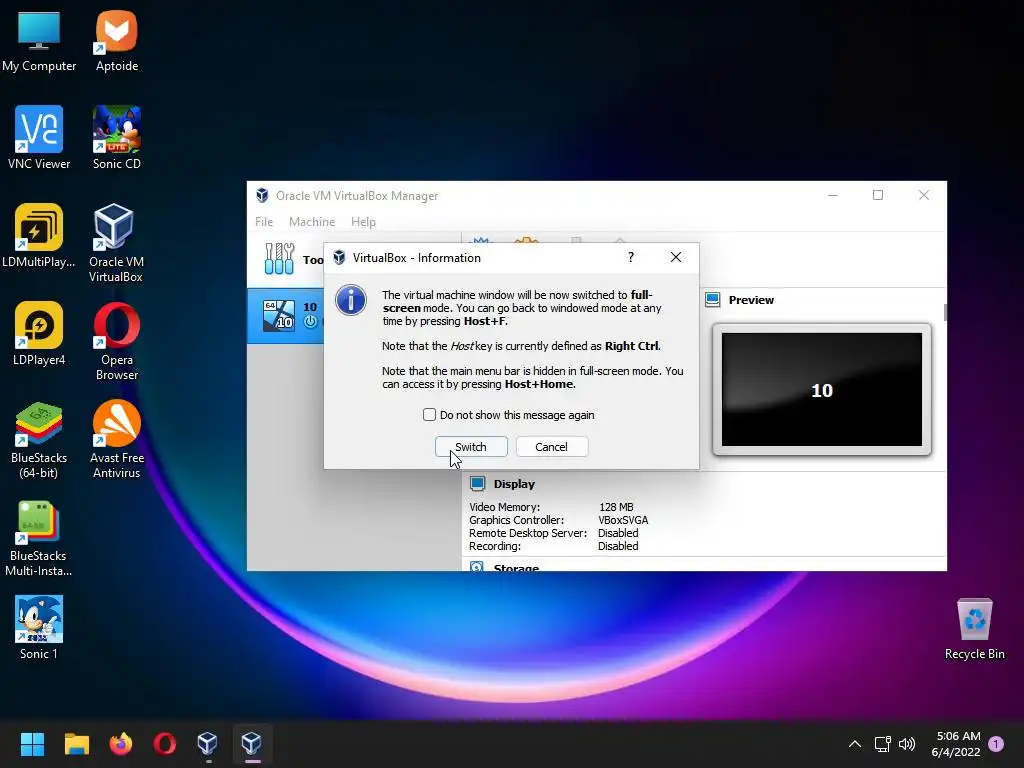
Task: Click the help question mark in dialog
Action: (x=631, y=257)
